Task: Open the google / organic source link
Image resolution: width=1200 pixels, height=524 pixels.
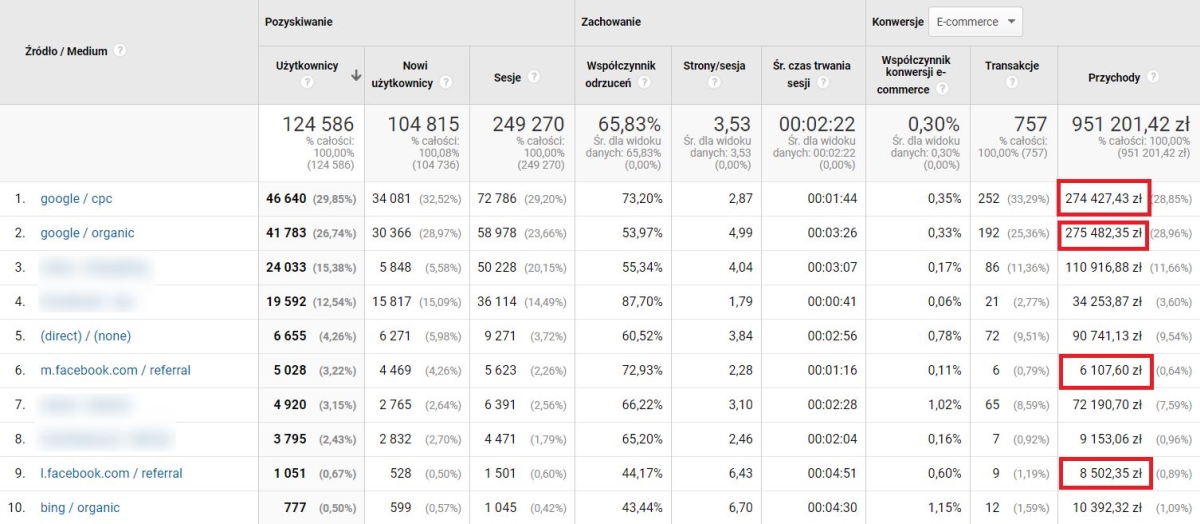Action: click(87, 233)
